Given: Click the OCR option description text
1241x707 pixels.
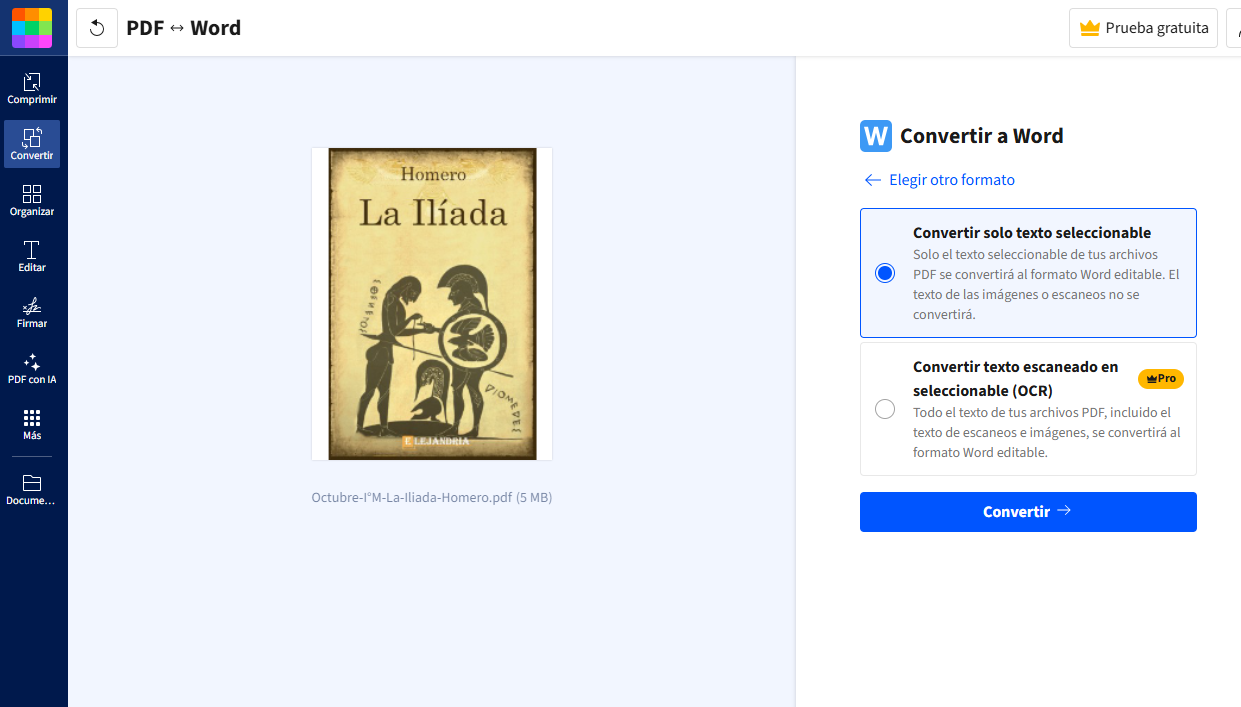Looking at the screenshot, I should (x=1047, y=432).
